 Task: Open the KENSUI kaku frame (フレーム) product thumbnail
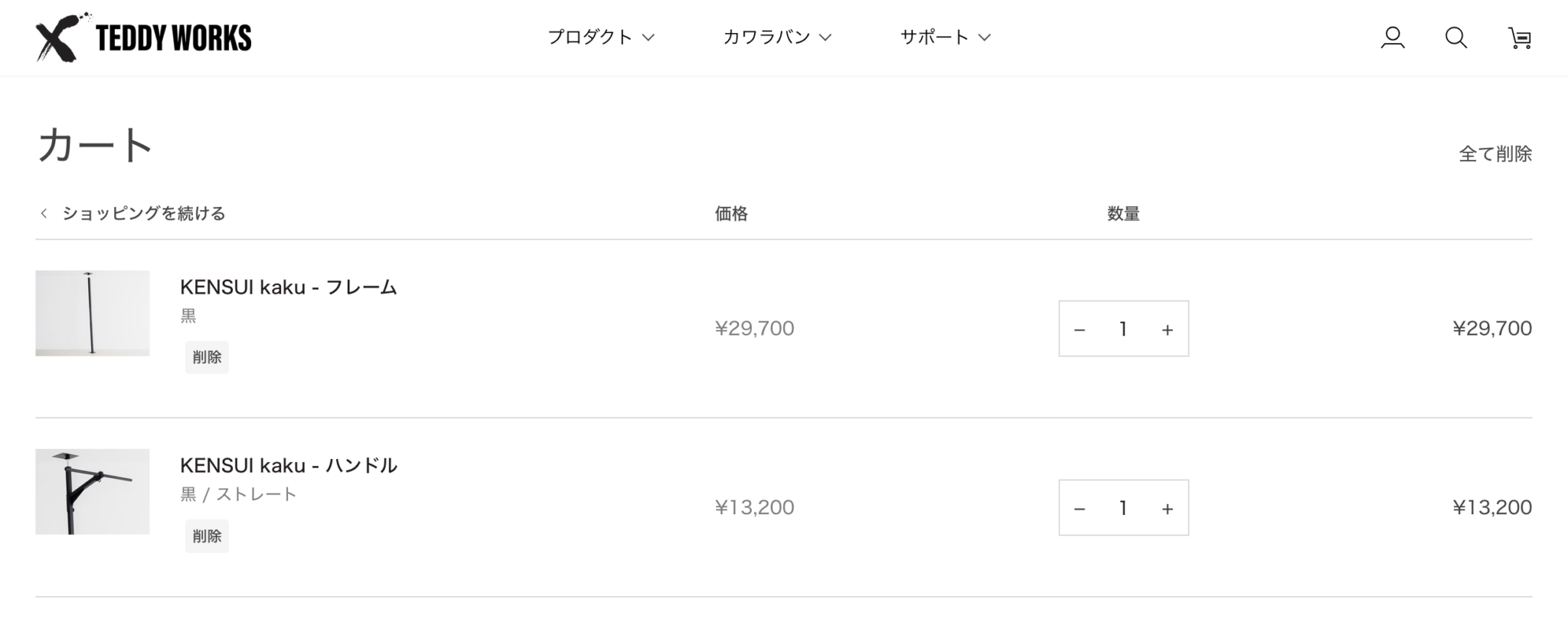pyautogui.click(x=92, y=313)
